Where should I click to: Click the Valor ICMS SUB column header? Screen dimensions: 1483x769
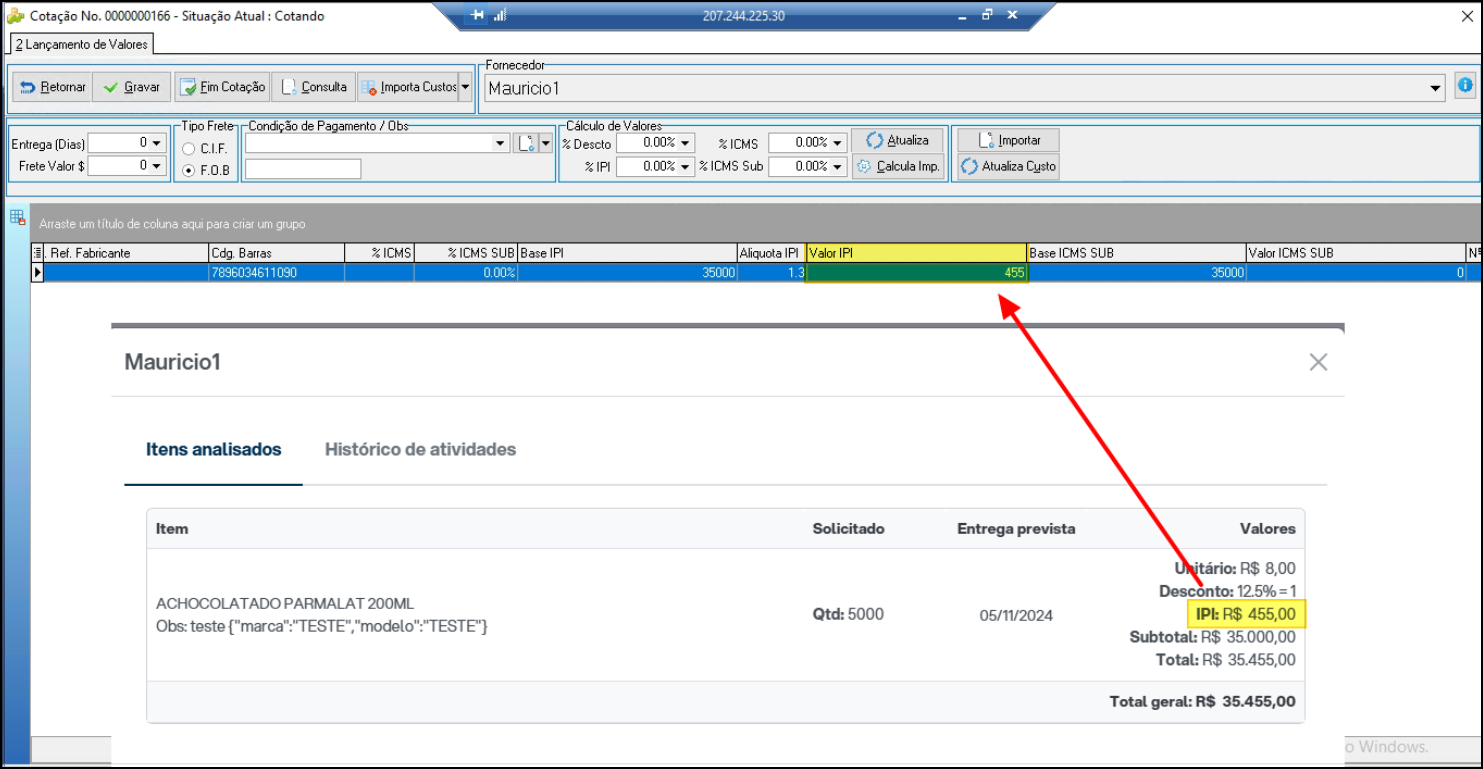[x=1356, y=253]
